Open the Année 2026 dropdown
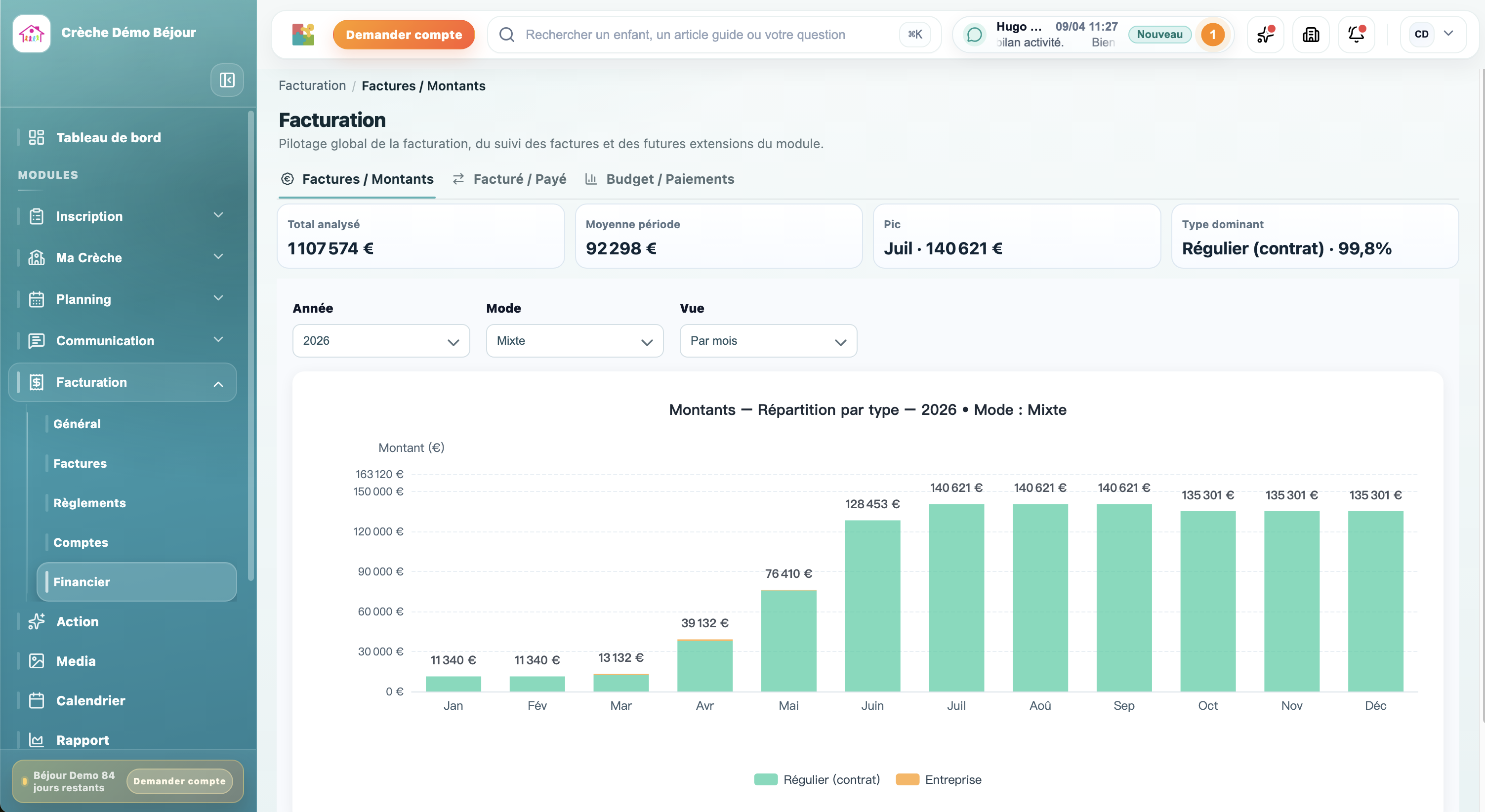Viewport: 1485px width, 812px height. [x=380, y=341]
